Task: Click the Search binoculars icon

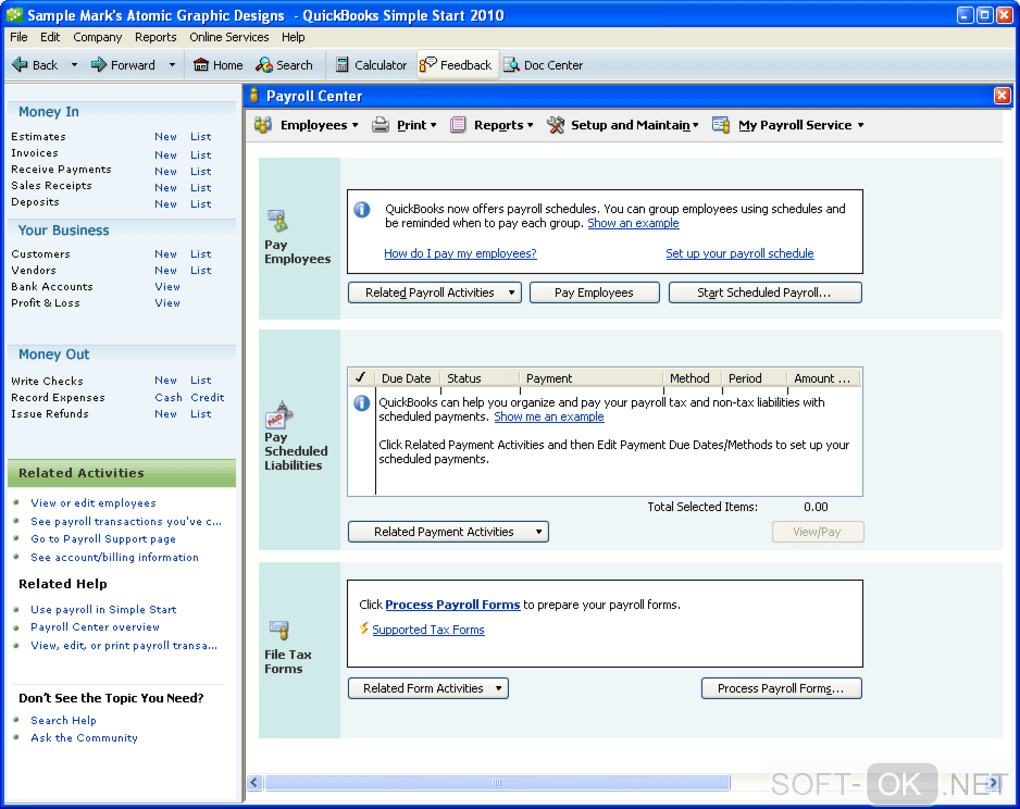Action: 264,64
